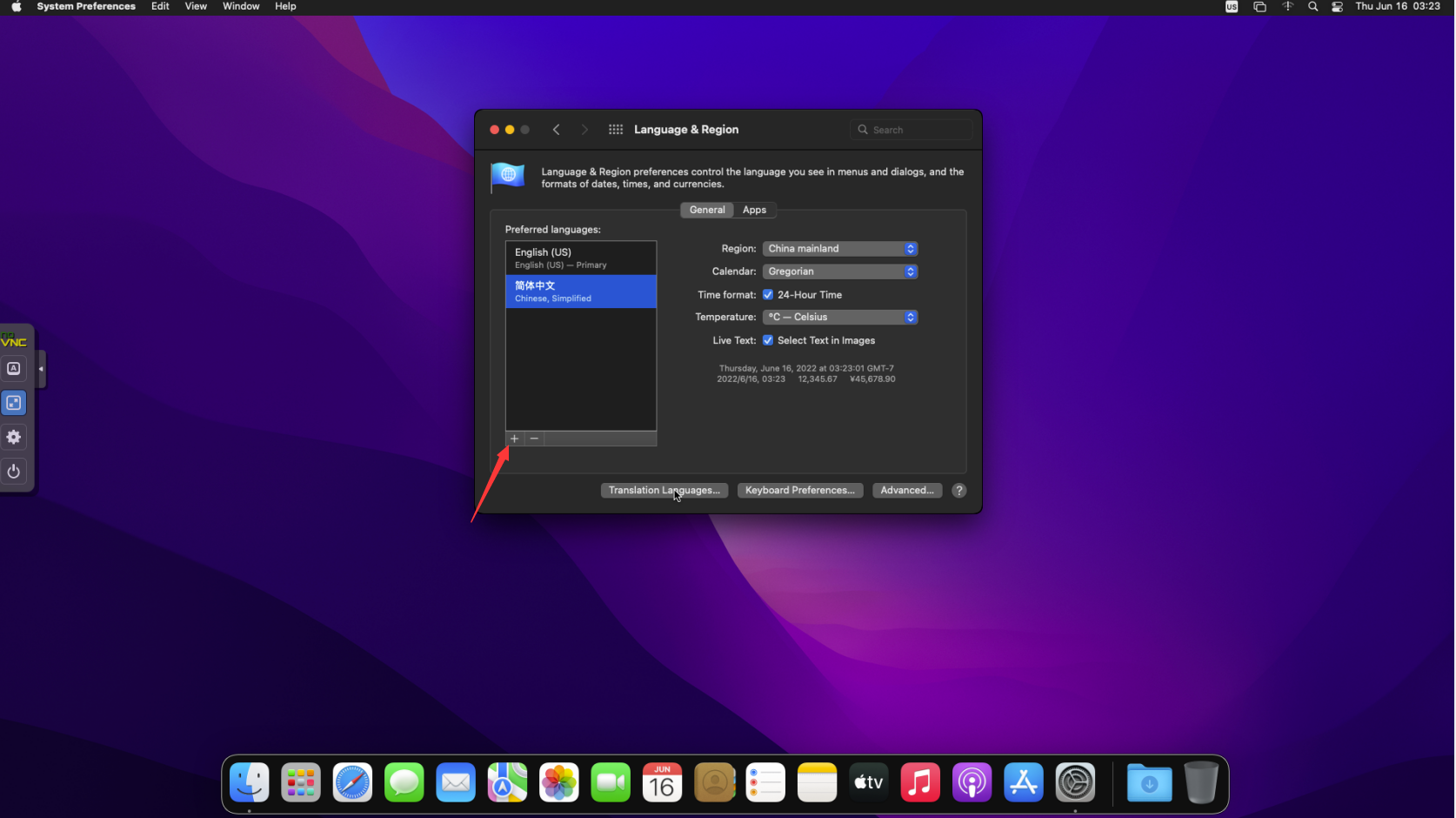Viewport: 1456px width, 818px height.
Task: Open Contacts in the Dock
Action: tap(714, 783)
